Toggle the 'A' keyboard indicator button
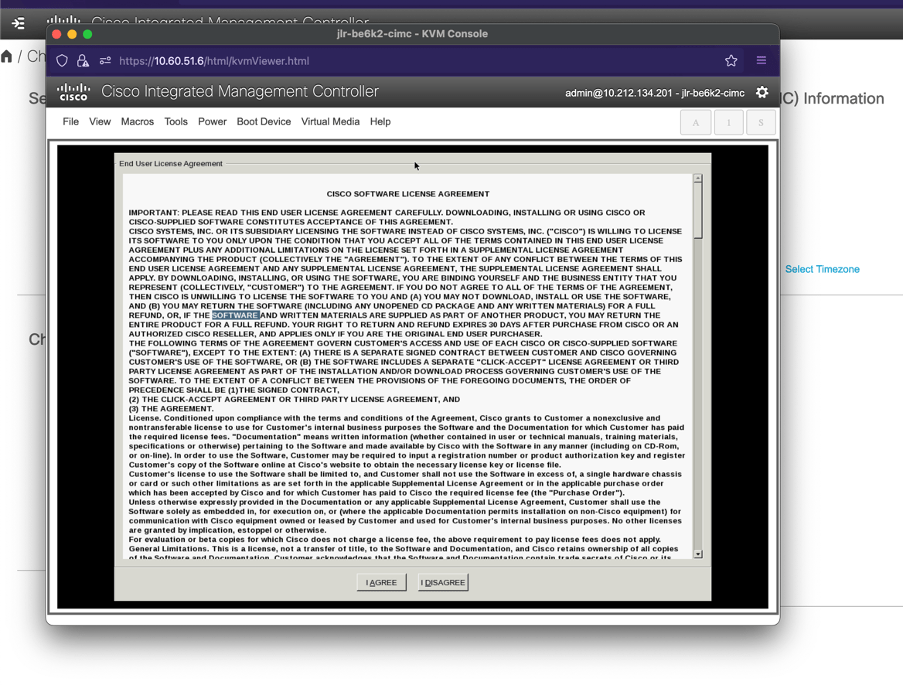Image resolution: width=904 pixels, height=686 pixels. point(696,122)
